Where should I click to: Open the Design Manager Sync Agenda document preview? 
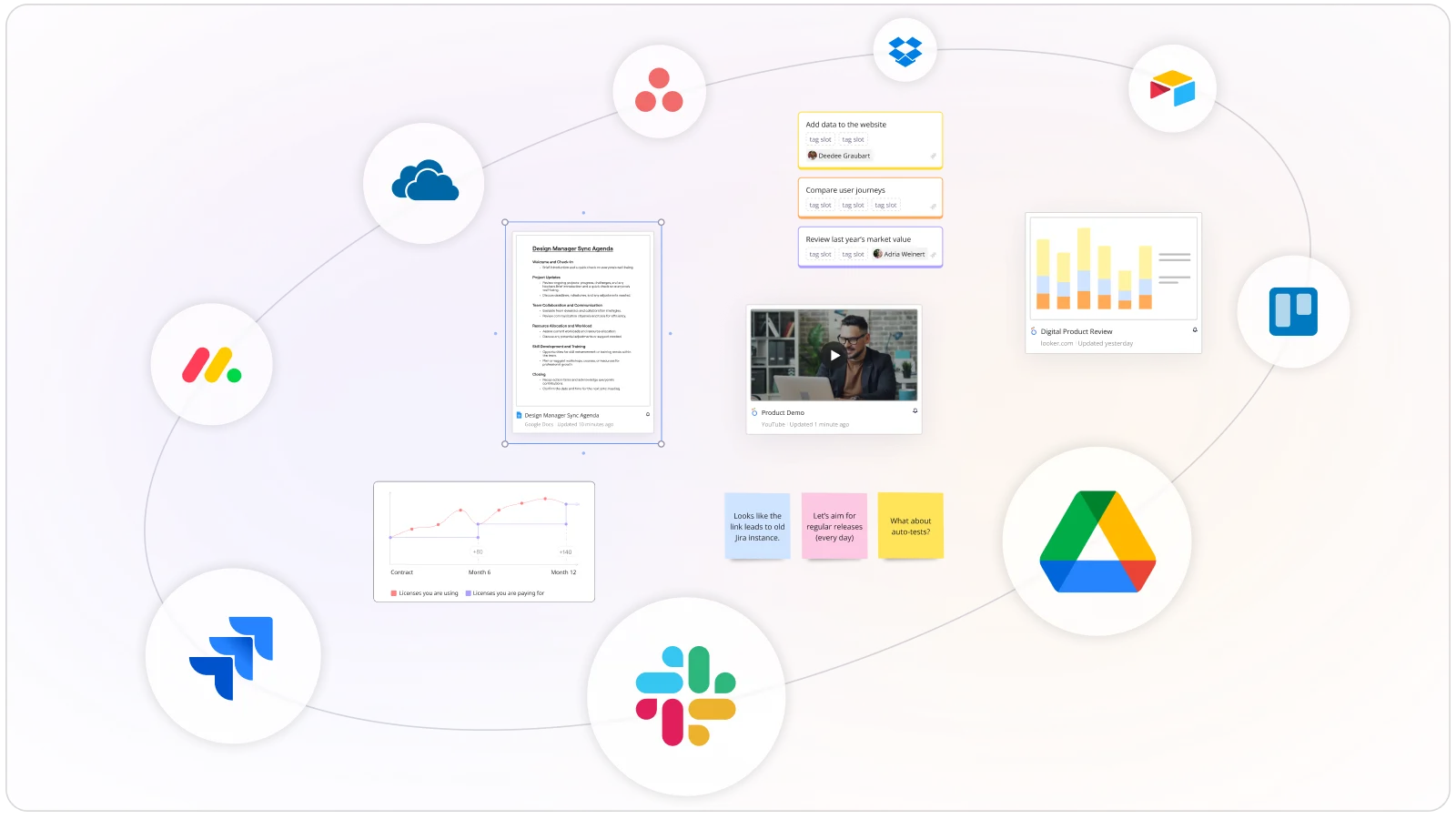tap(583, 320)
